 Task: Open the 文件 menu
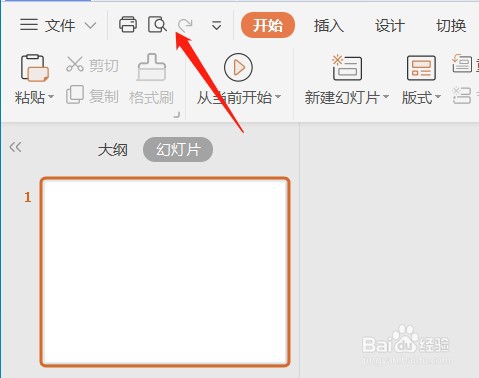[60, 25]
